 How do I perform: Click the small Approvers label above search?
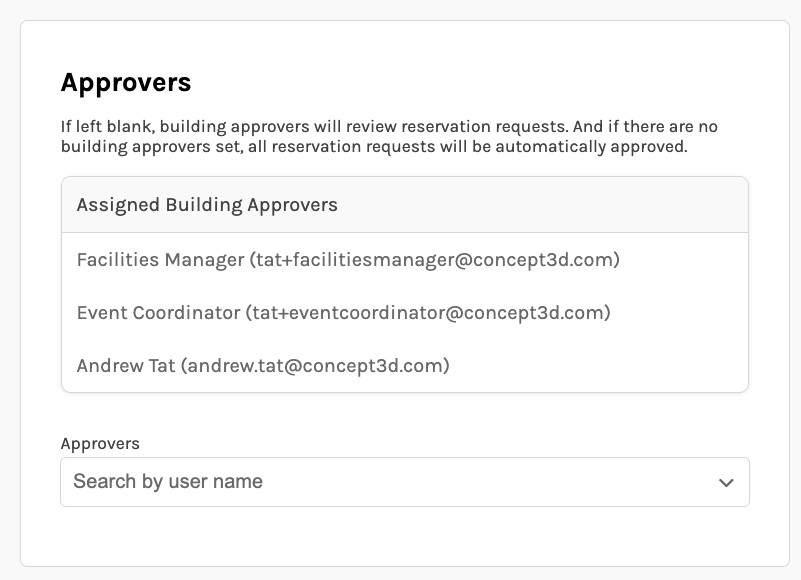[x=100, y=443]
